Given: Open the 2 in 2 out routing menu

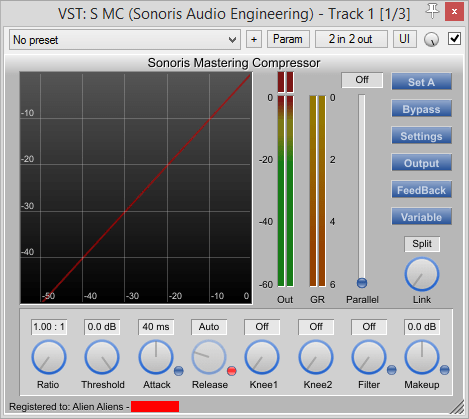Looking at the screenshot, I should (351, 39).
